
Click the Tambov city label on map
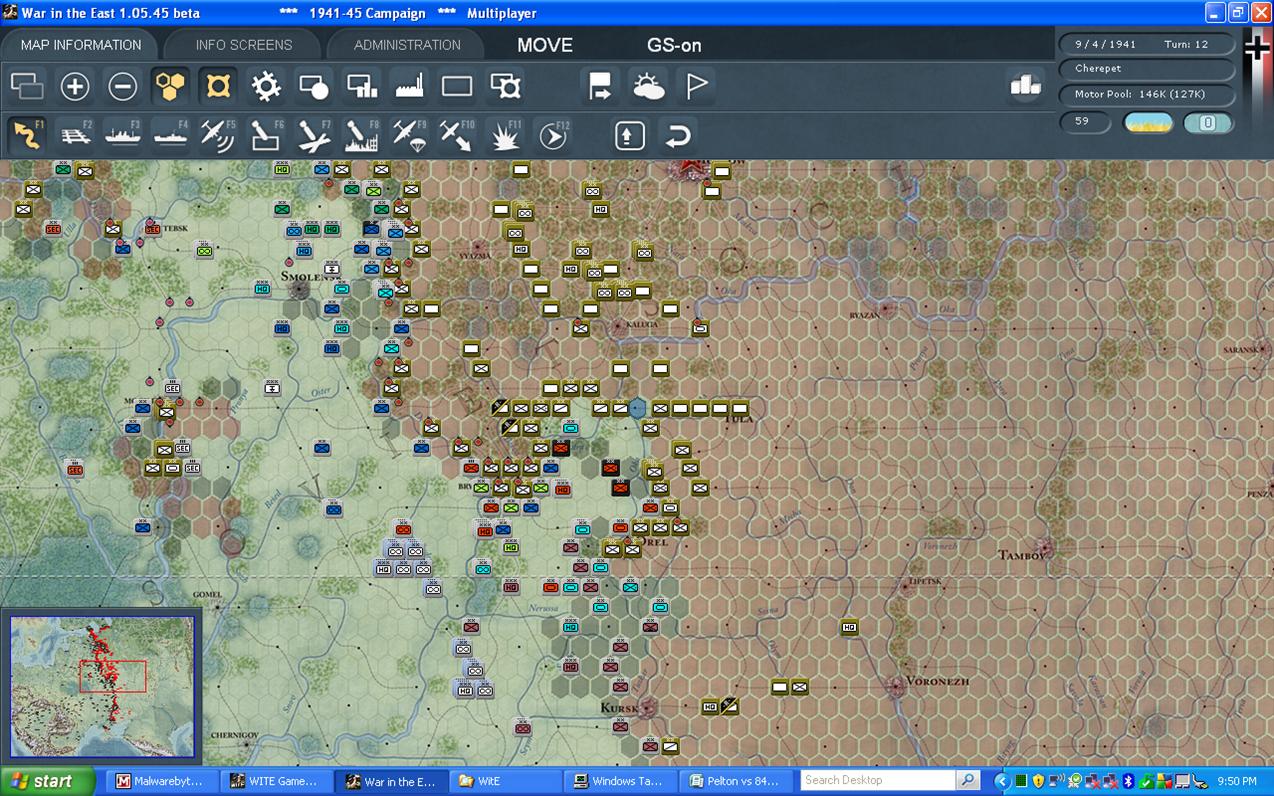(1023, 554)
